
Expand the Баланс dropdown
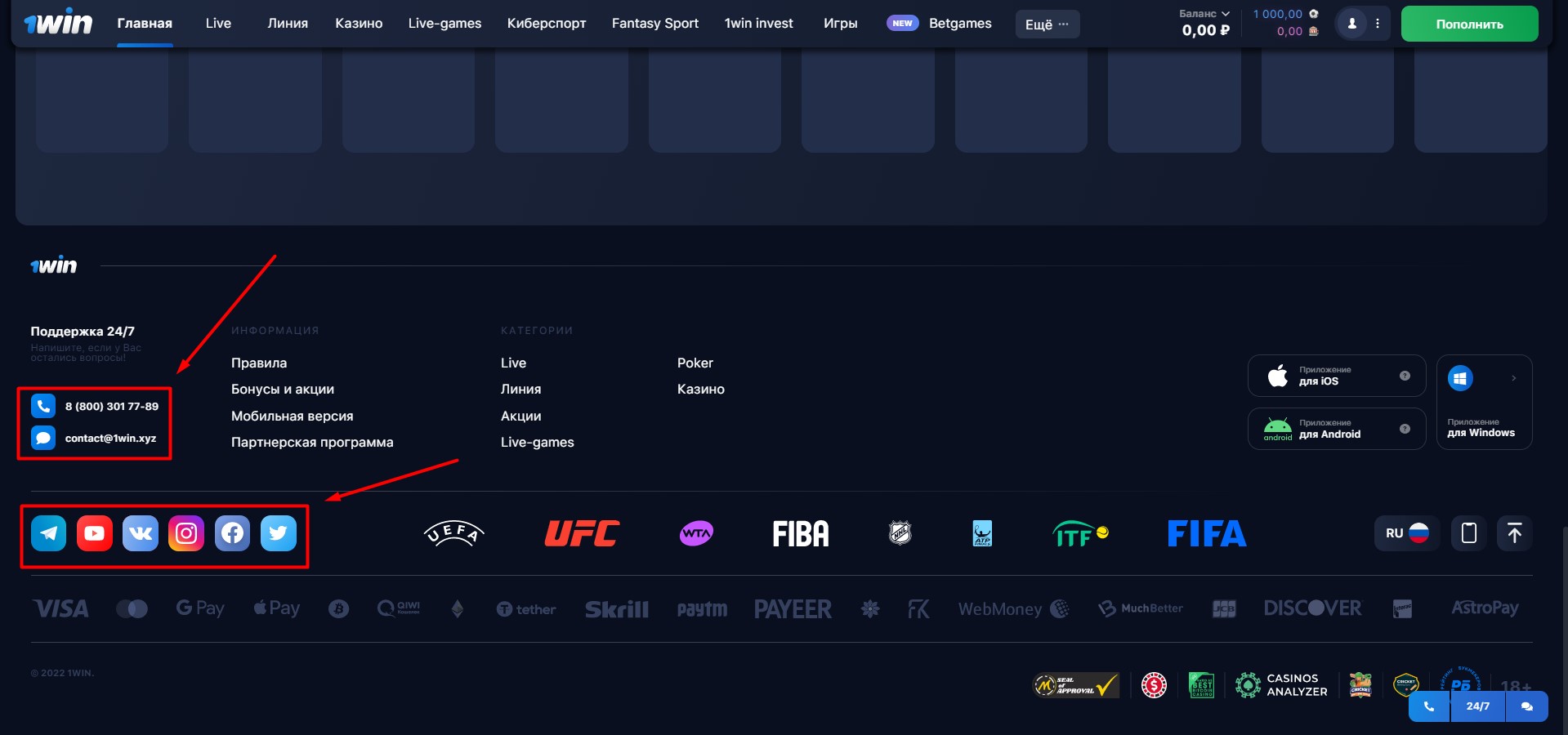pyautogui.click(x=1204, y=14)
